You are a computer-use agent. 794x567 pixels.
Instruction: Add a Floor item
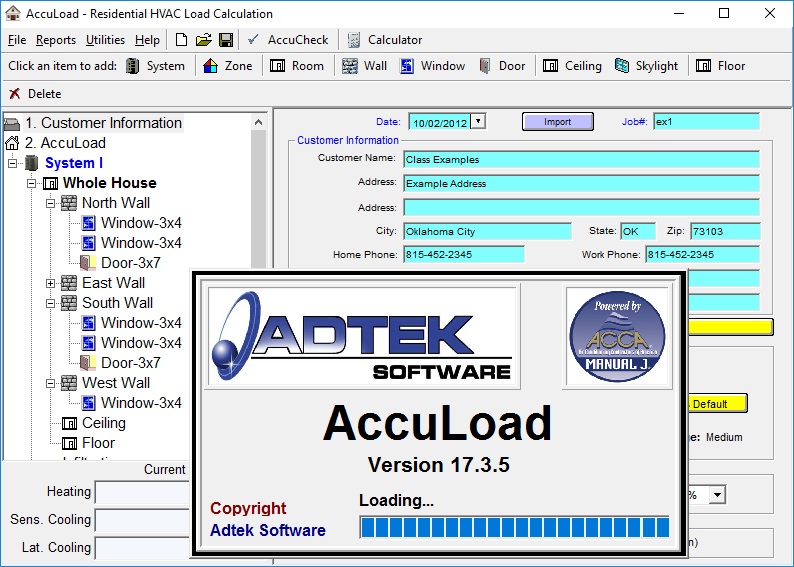[721, 66]
